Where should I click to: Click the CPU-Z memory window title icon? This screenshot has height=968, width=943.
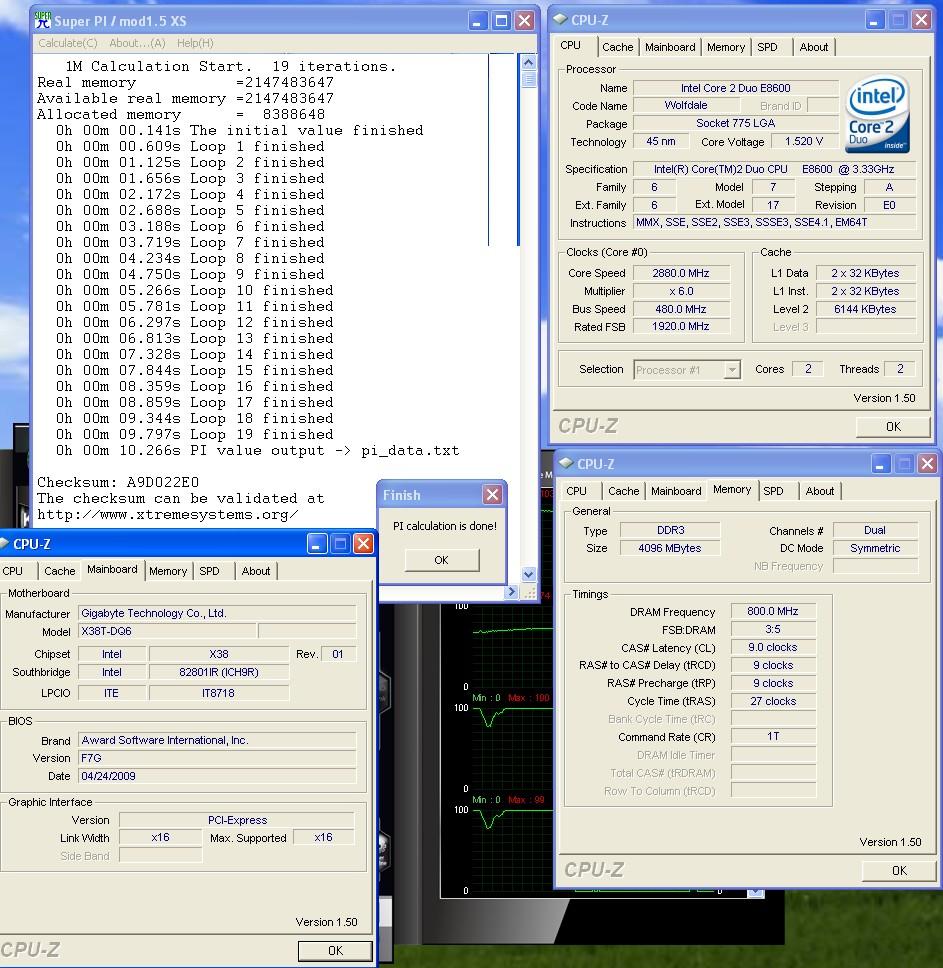[566, 463]
